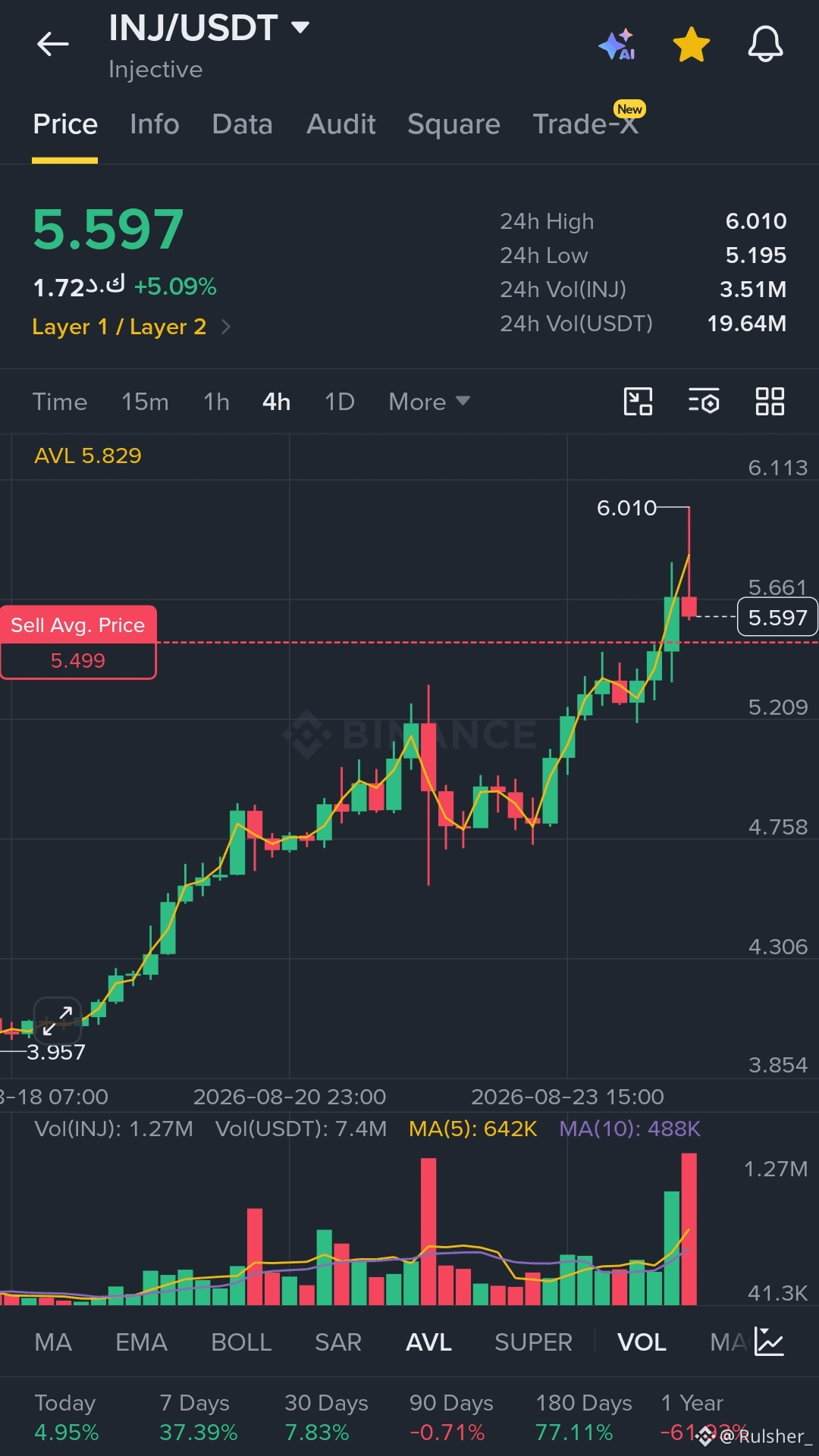Open the Layer 1 / Layer 2 category arrow
This screenshot has height=1456, width=819.
point(225,327)
